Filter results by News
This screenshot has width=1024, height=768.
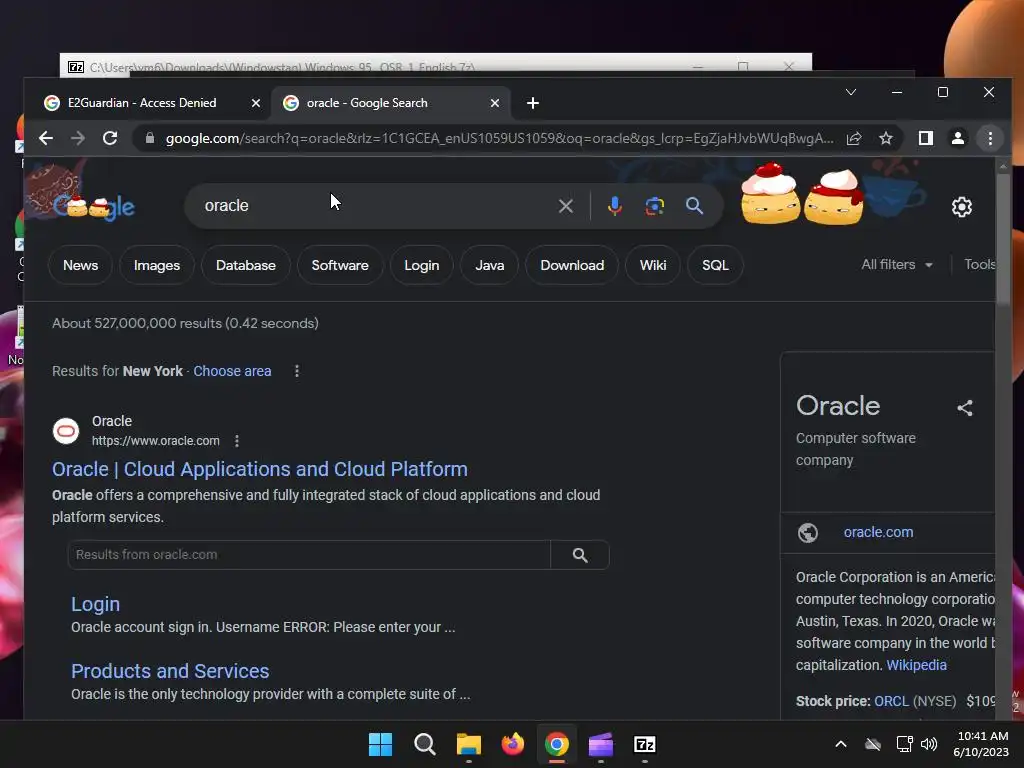point(80,265)
